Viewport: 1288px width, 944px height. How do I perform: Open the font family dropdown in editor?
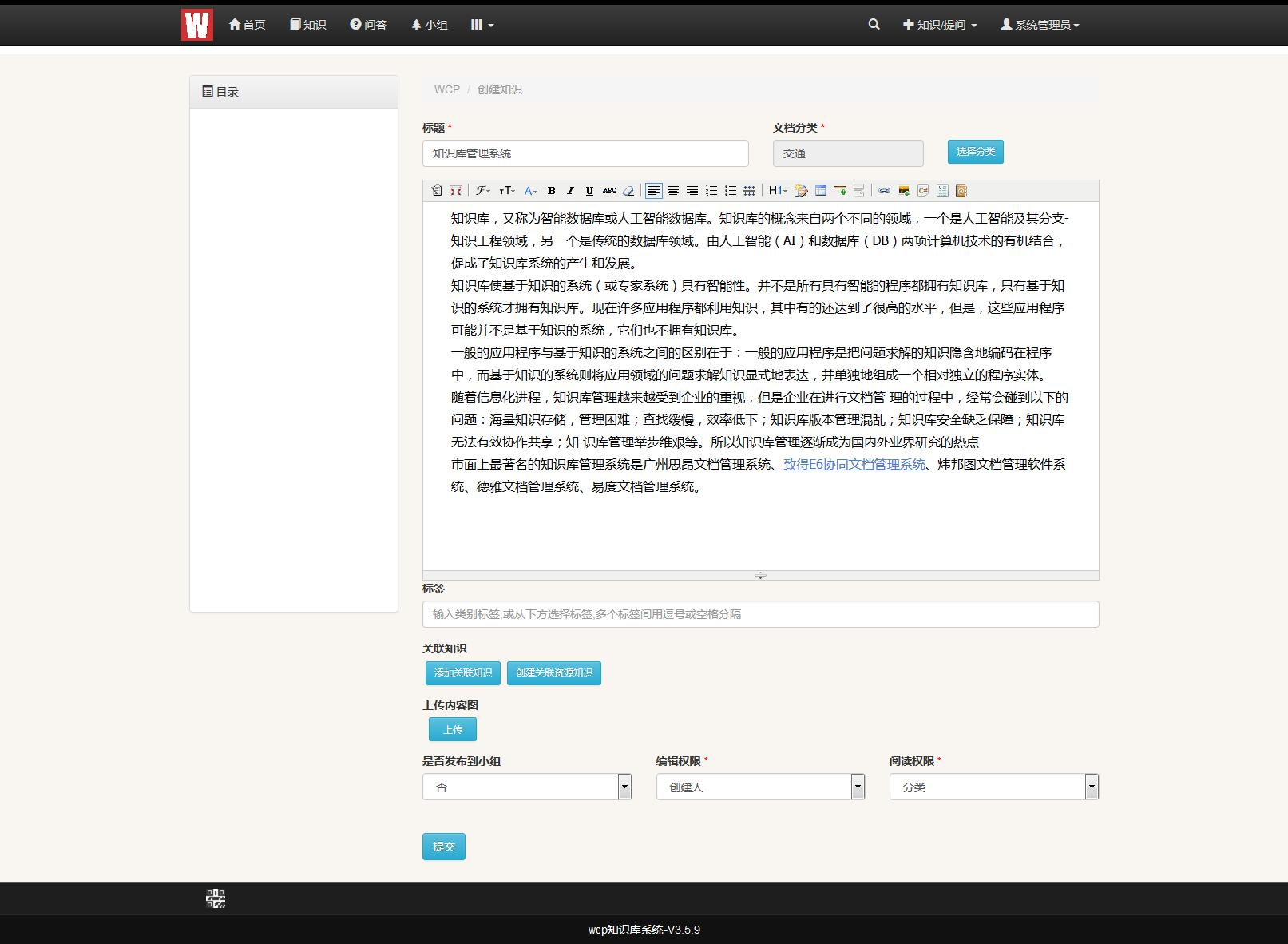pos(483,191)
